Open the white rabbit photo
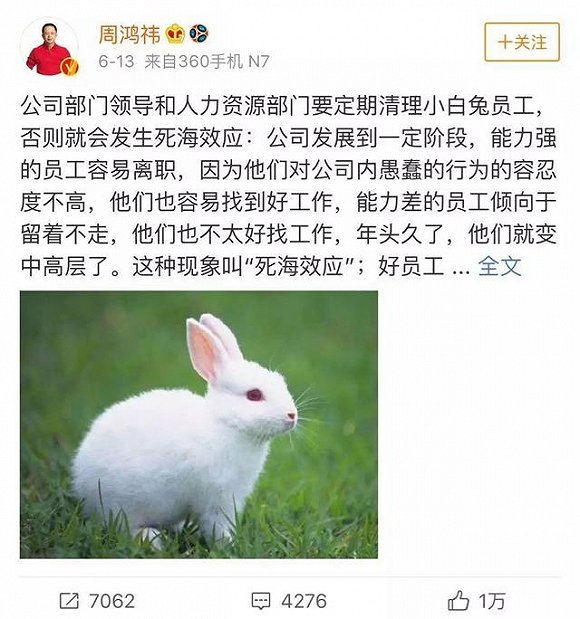The width and height of the screenshot is (580, 619). (x=199, y=424)
